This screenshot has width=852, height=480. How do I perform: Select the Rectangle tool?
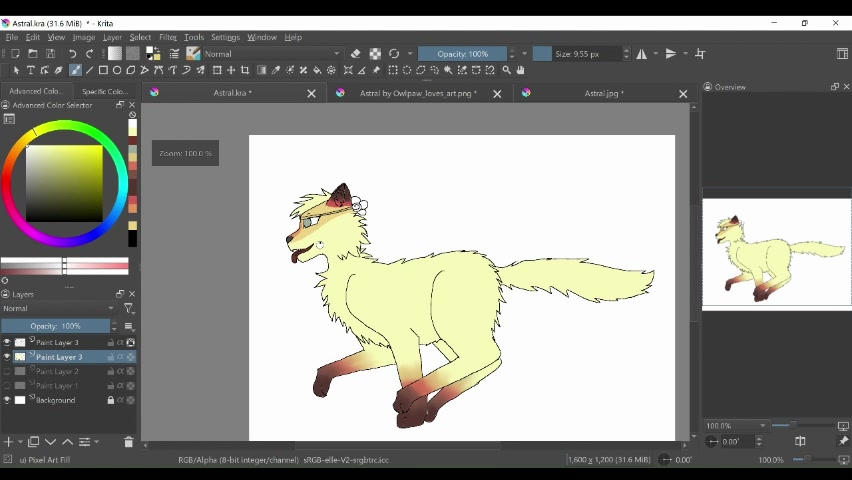tap(103, 70)
